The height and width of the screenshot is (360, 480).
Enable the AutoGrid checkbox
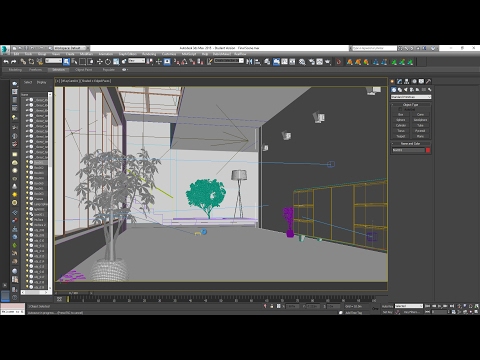pyautogui.click(x=400, y=109)
